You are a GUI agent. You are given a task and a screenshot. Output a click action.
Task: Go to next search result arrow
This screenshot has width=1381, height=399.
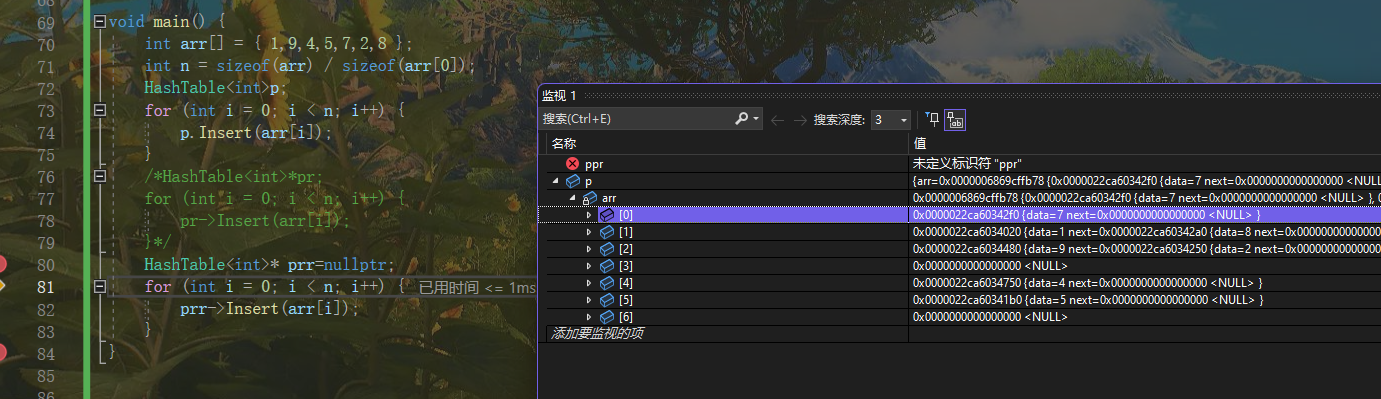[x=799, y=120]
